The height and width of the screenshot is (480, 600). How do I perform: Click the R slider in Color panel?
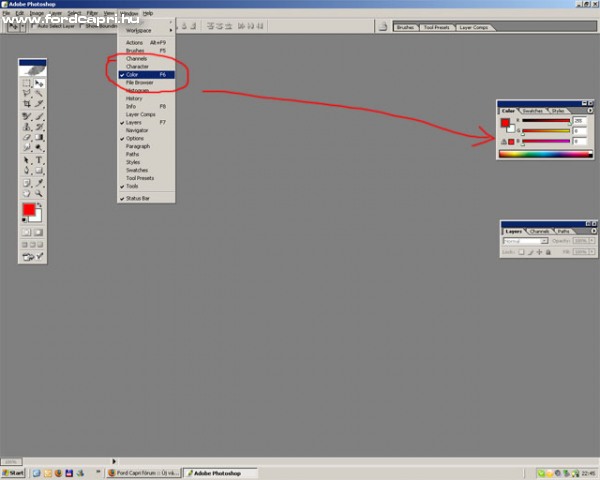(546, 121)
